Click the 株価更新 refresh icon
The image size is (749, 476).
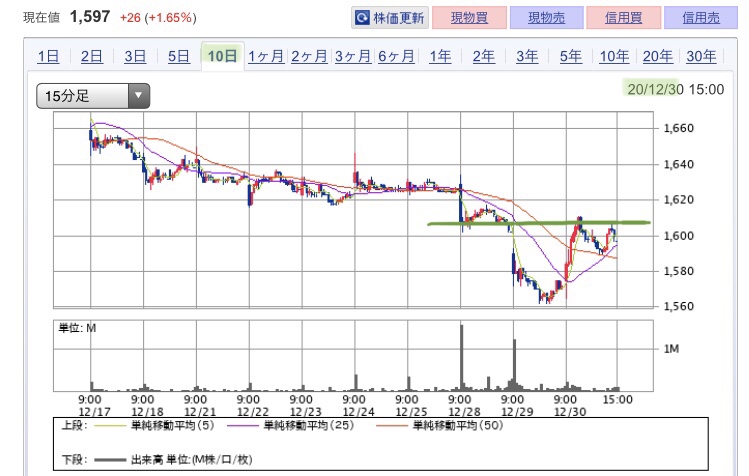coord(362,18)
